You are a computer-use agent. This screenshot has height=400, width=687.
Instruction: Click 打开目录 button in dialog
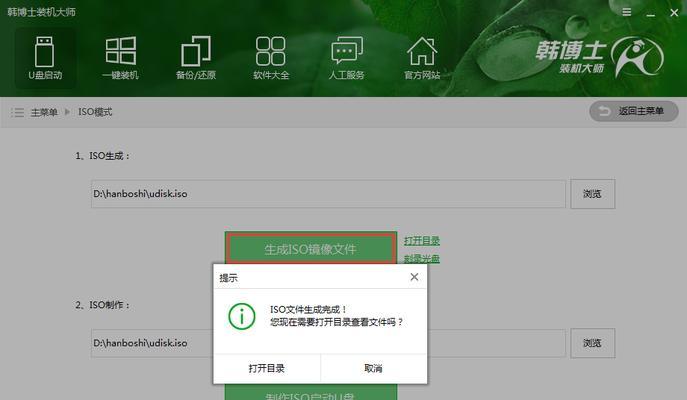tap(266, 368)
